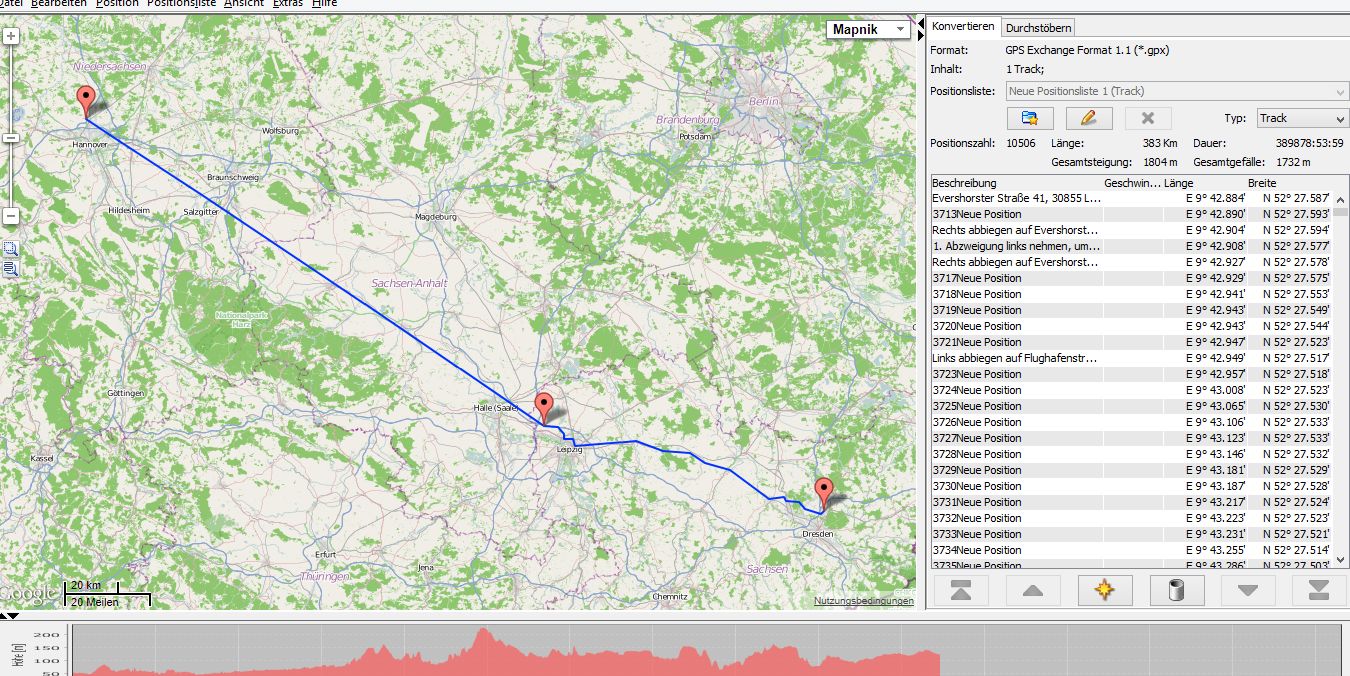Click the delete position trash cylinder button
1350x676 pixels.
click(x=1176, y=590)
